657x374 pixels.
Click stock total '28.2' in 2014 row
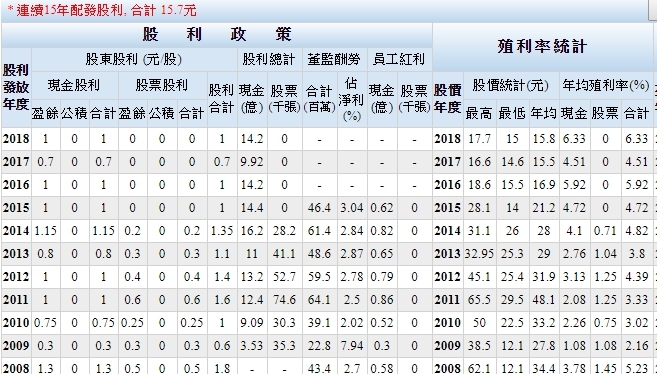coord(285,231)
